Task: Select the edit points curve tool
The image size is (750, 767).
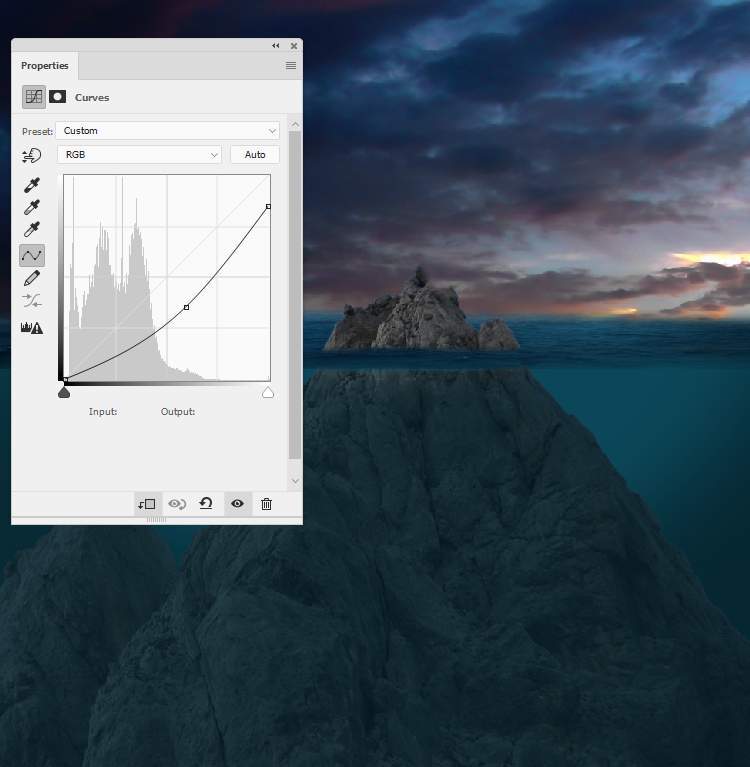Action: pos(32,255)
